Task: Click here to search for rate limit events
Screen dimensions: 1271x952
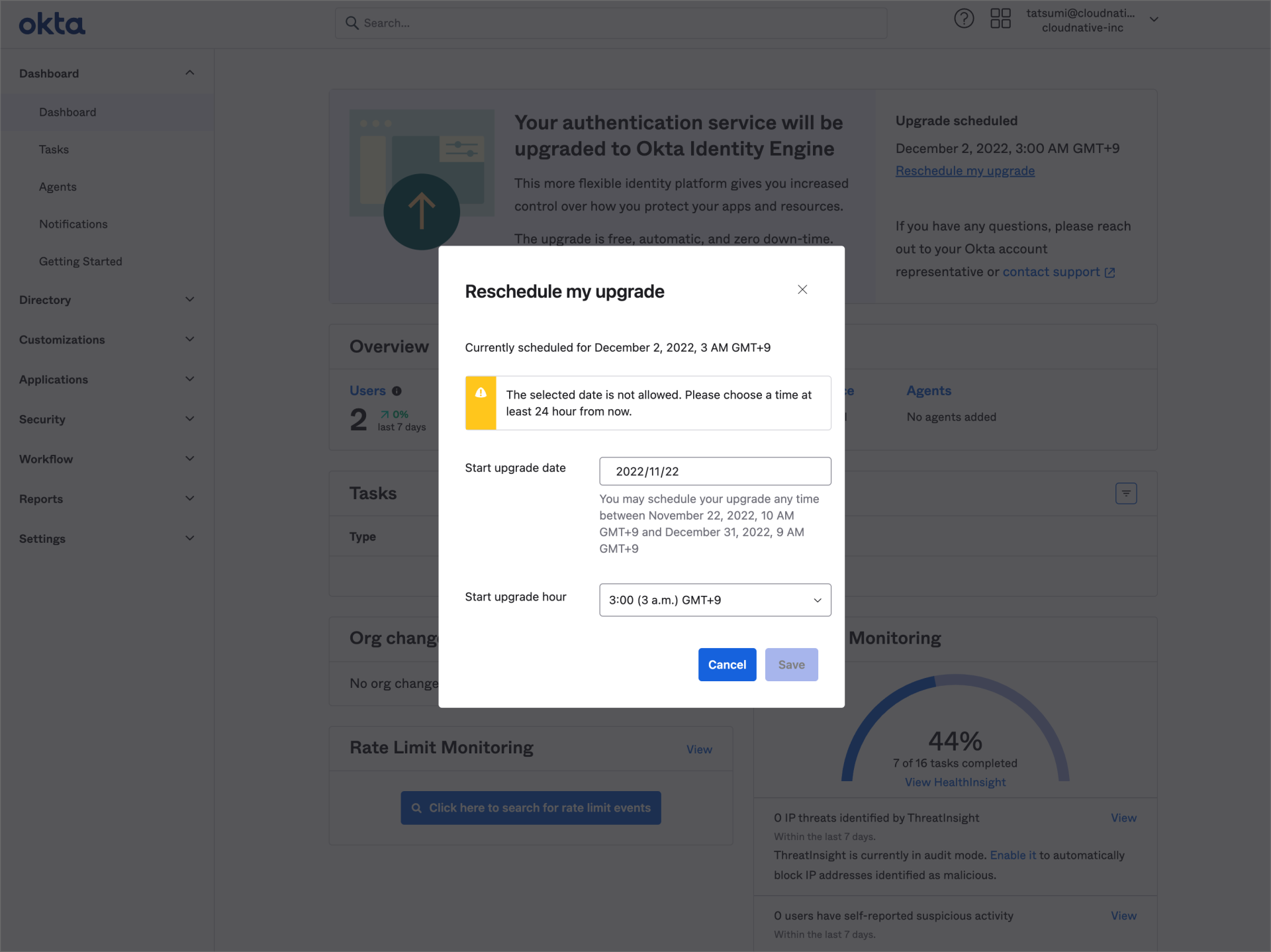Action: 530,808
